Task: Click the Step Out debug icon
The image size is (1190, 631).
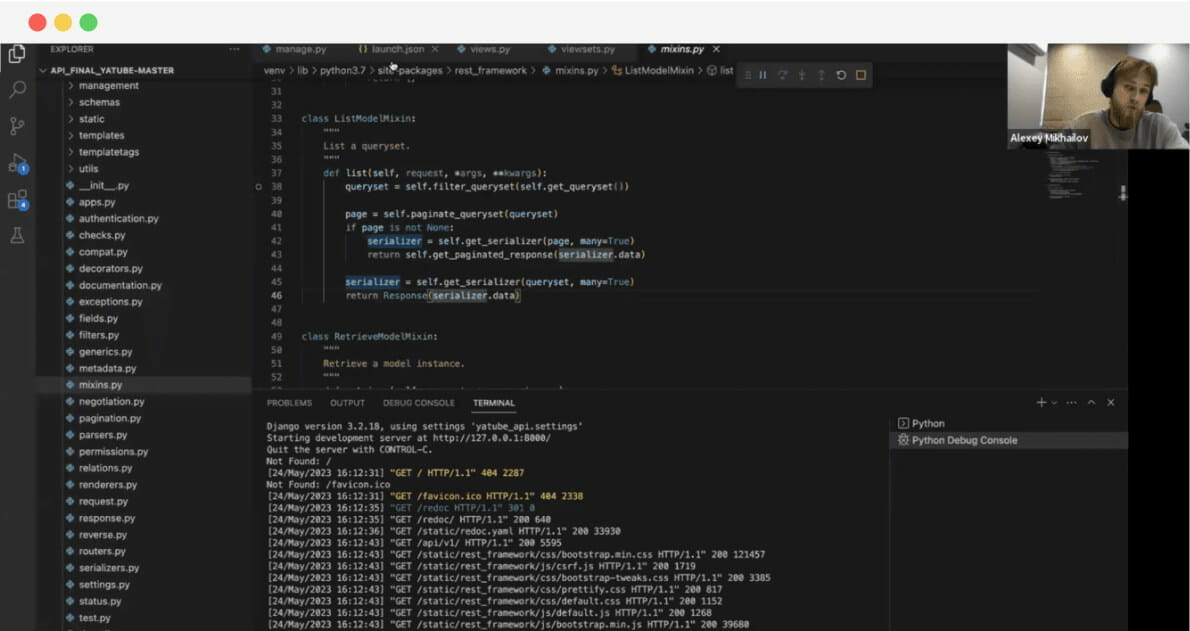Action: click(820, 75)
